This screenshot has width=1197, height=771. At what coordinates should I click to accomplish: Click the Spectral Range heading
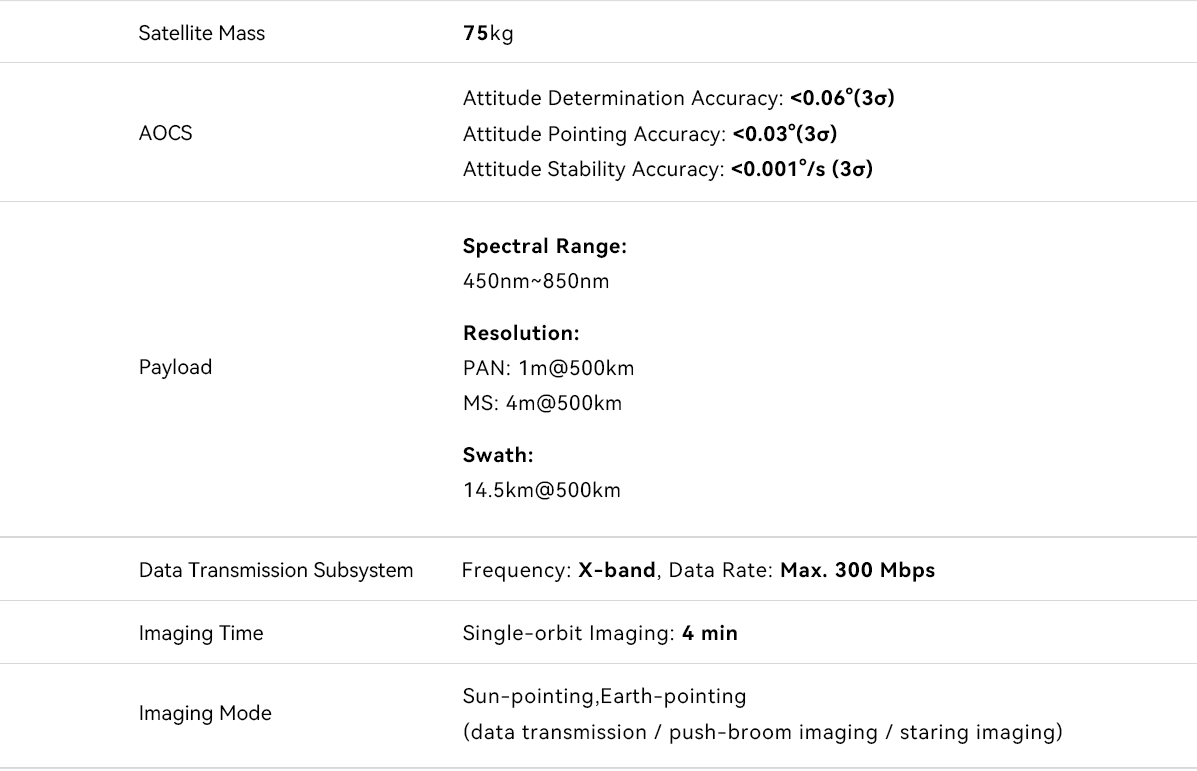[544, 246]
